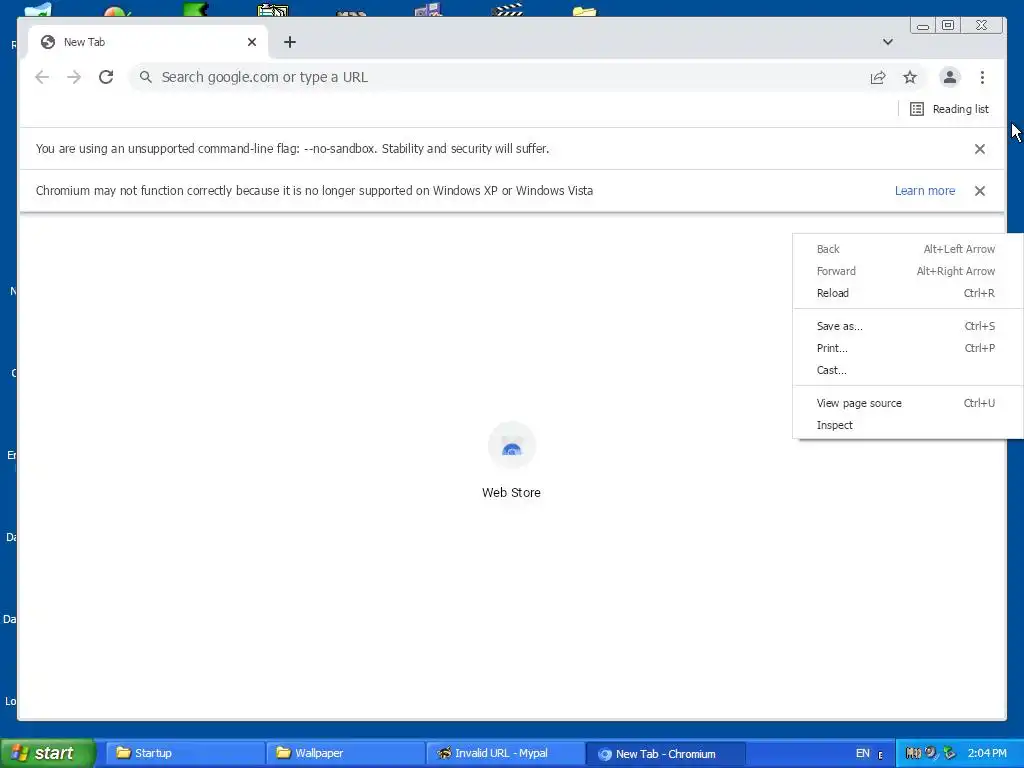Dismiss the Windows XP unsupported warning bar
Viewport: 1024px width, 768px height.
pyautogui.click(x=980, y=191)
